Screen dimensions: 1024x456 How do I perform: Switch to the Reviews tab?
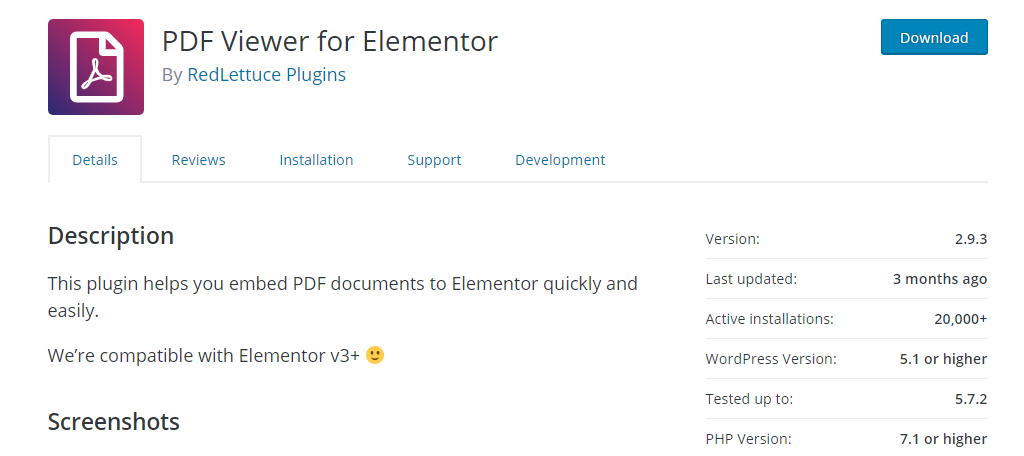pos(199,159)
